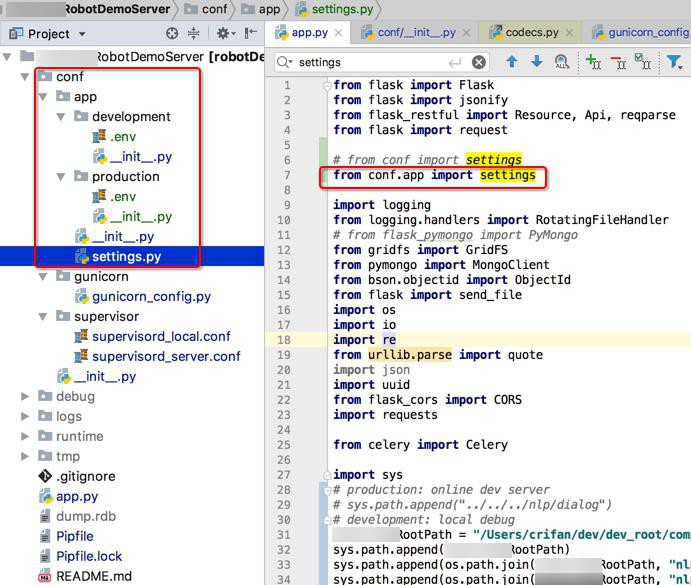Click inside the settings search field
The width and height of the screenshot is (691, 585).
point(370,62)
